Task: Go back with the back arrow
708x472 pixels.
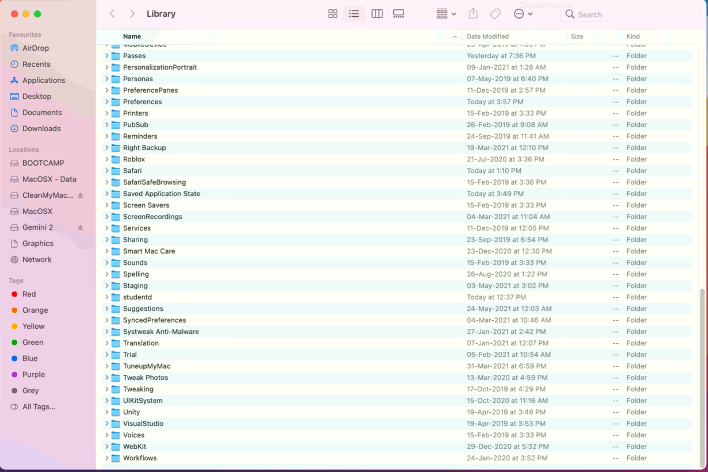Action: point(112,14)
